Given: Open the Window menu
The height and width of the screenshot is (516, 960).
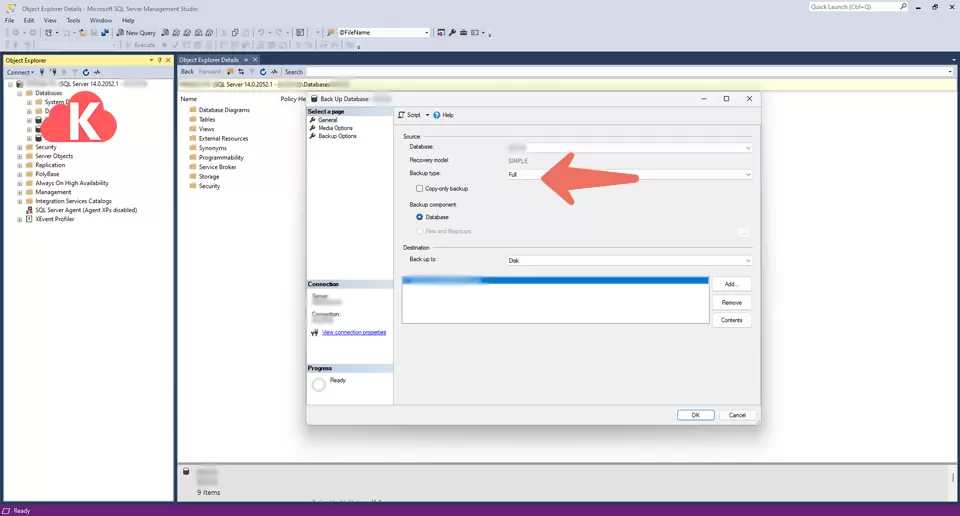Looking at the screenshot, I should click(x=100, y=20).
